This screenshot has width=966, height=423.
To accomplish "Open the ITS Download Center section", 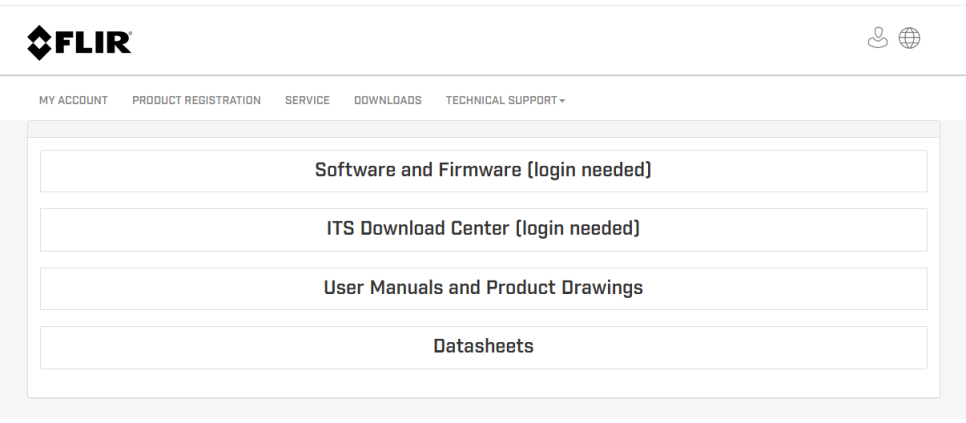I will pyautogui.click(x=484, y=230).
